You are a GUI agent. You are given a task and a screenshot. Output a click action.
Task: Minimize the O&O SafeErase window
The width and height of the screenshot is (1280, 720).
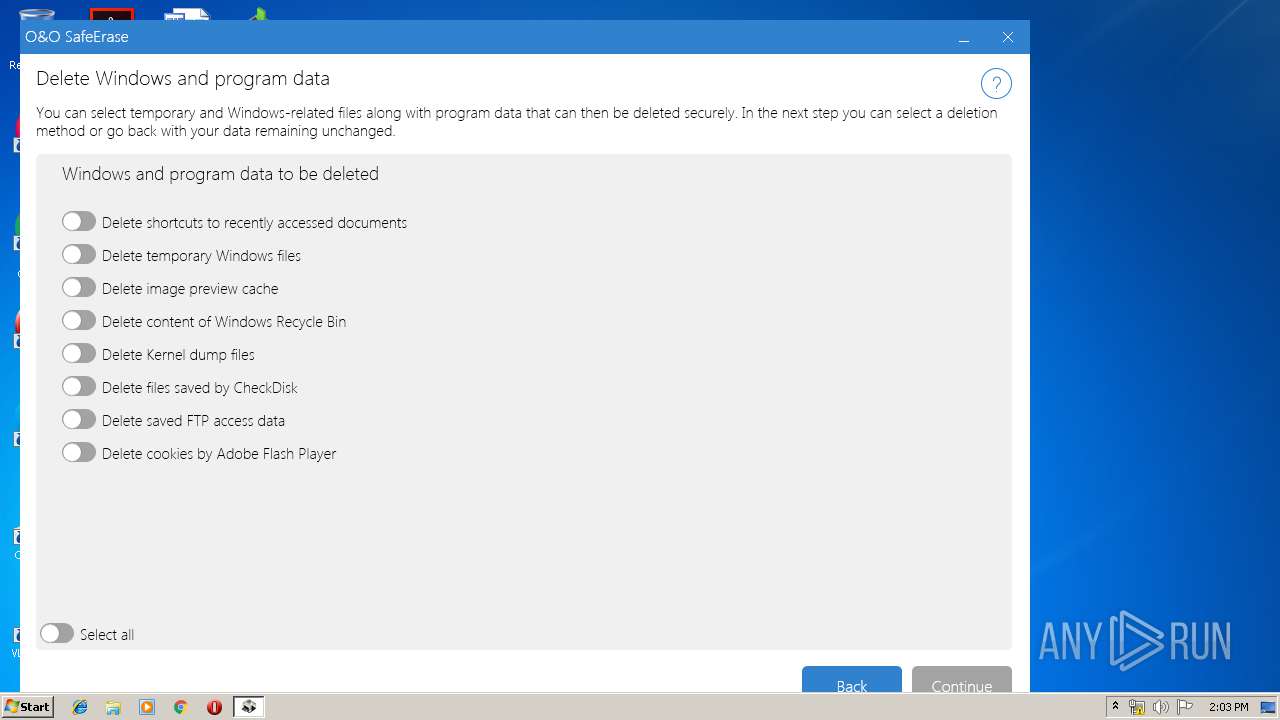click(x=964, y=37)
